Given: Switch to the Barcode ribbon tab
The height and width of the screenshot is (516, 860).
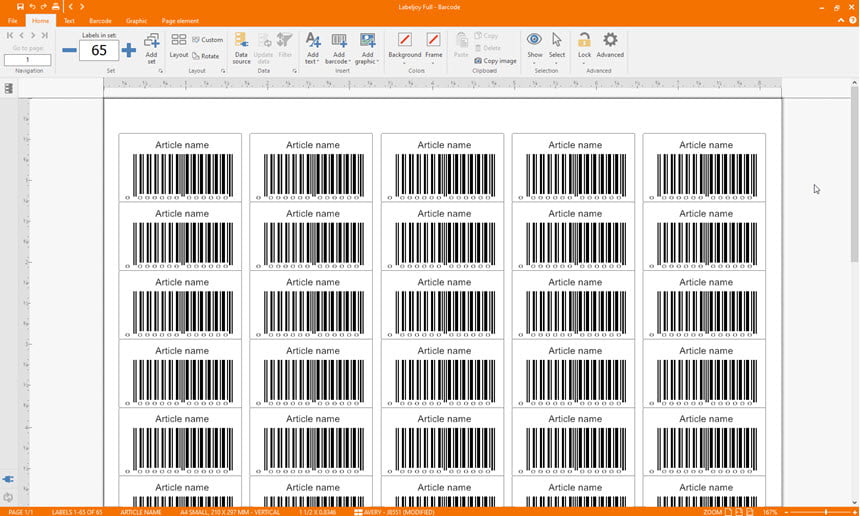Looking at the screenshot, I should tap(100, 21).
